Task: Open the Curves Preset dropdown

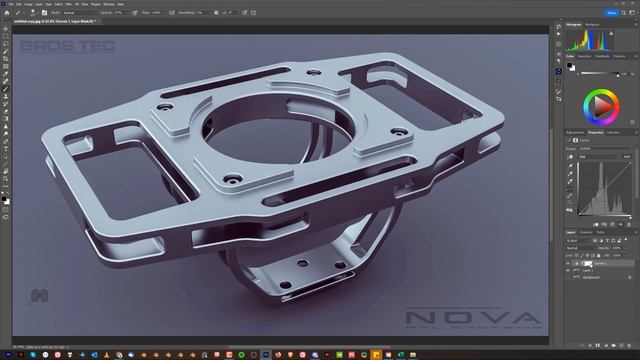Action: point(605,148)
